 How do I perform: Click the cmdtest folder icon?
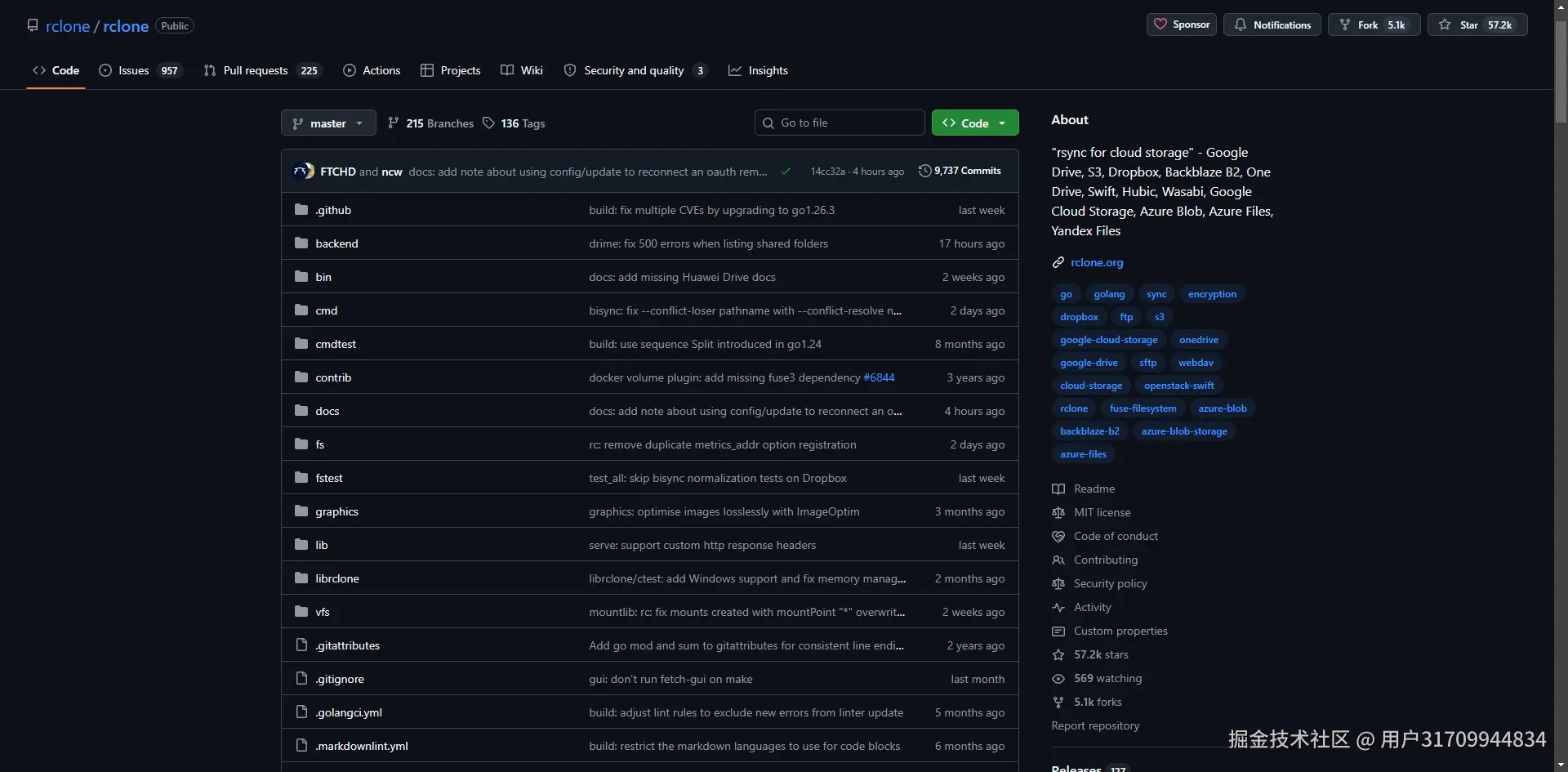(x=301, y=344)
